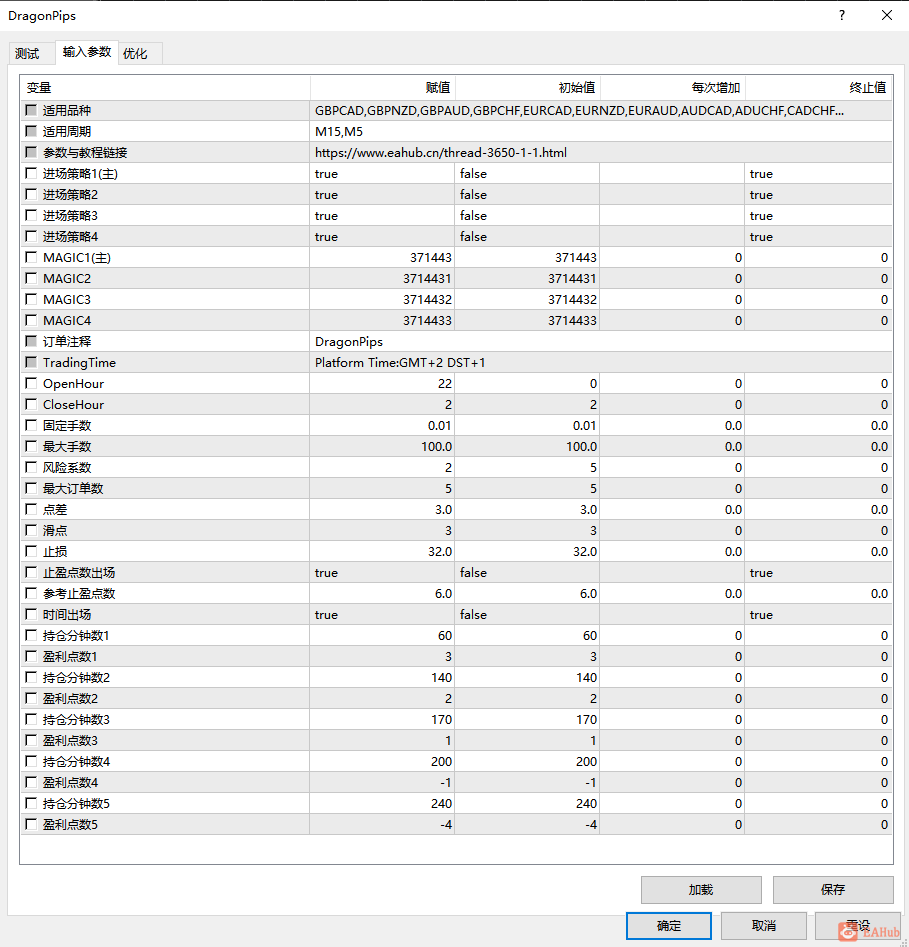Viewport: 909px width, 947px height.
Task: Select the 适用品种 currency pairs value
Action: [x=601, y=111]
